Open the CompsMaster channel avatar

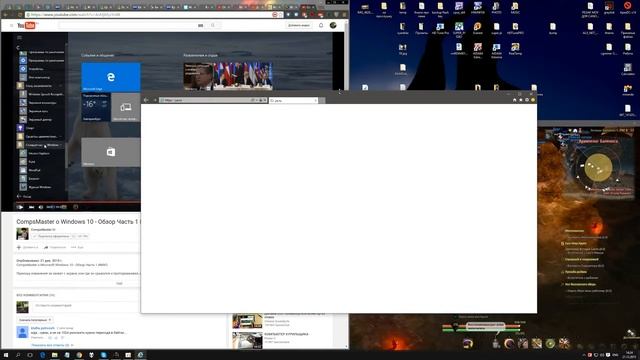tap(22, 234)
